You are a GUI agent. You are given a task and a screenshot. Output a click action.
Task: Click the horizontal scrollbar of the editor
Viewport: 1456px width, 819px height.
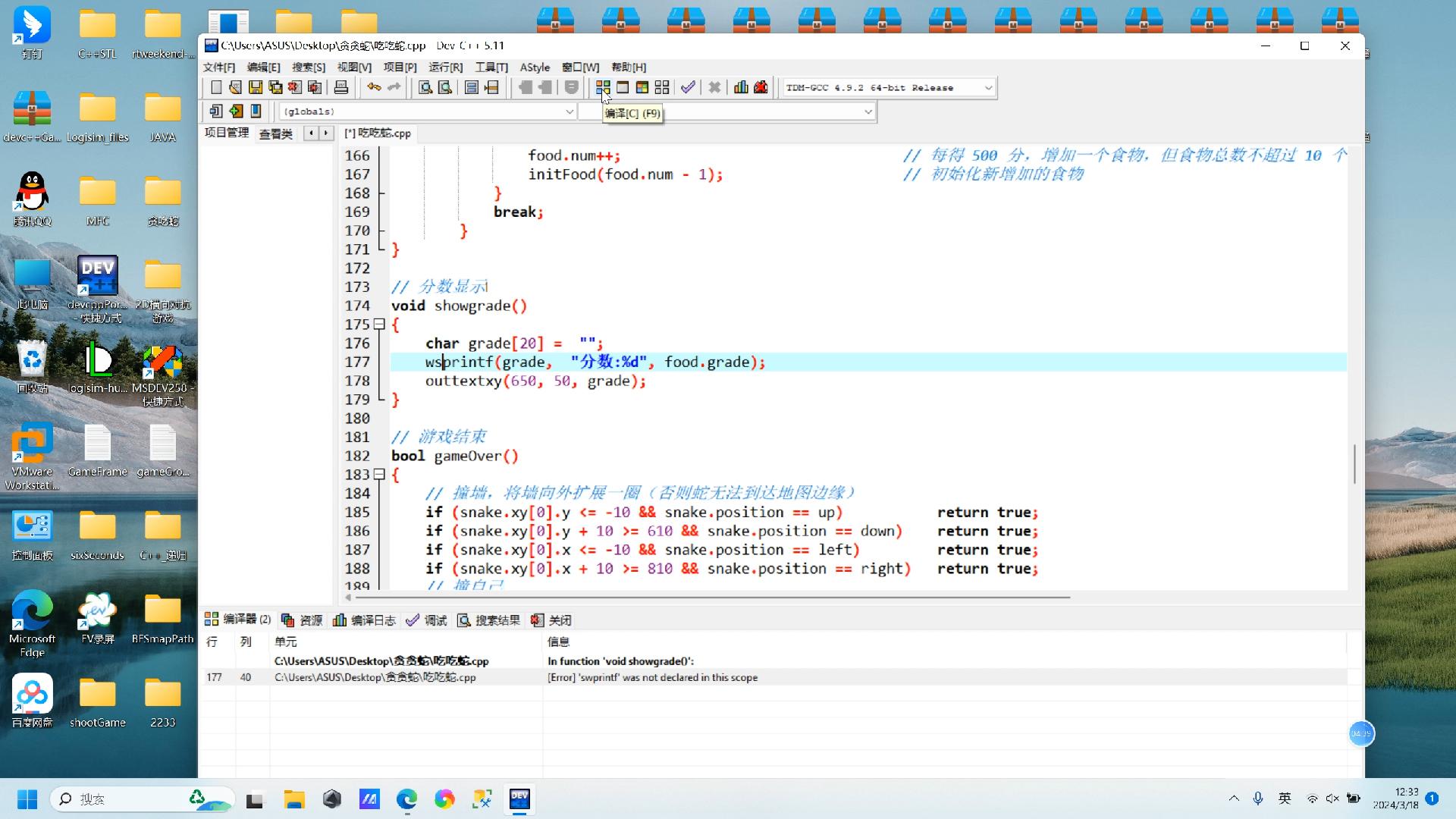pos(711,598)
